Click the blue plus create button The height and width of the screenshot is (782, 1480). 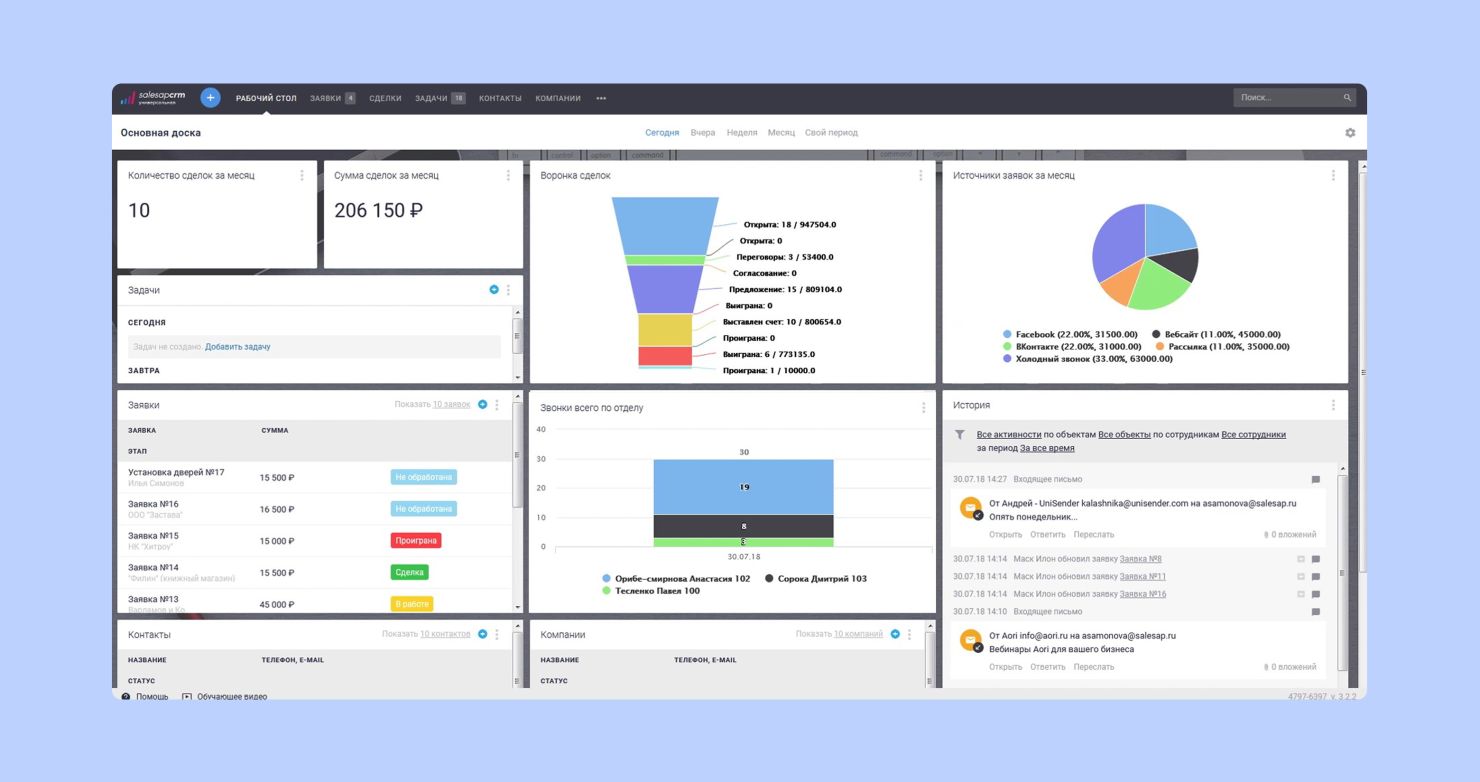tap(210, 98)
